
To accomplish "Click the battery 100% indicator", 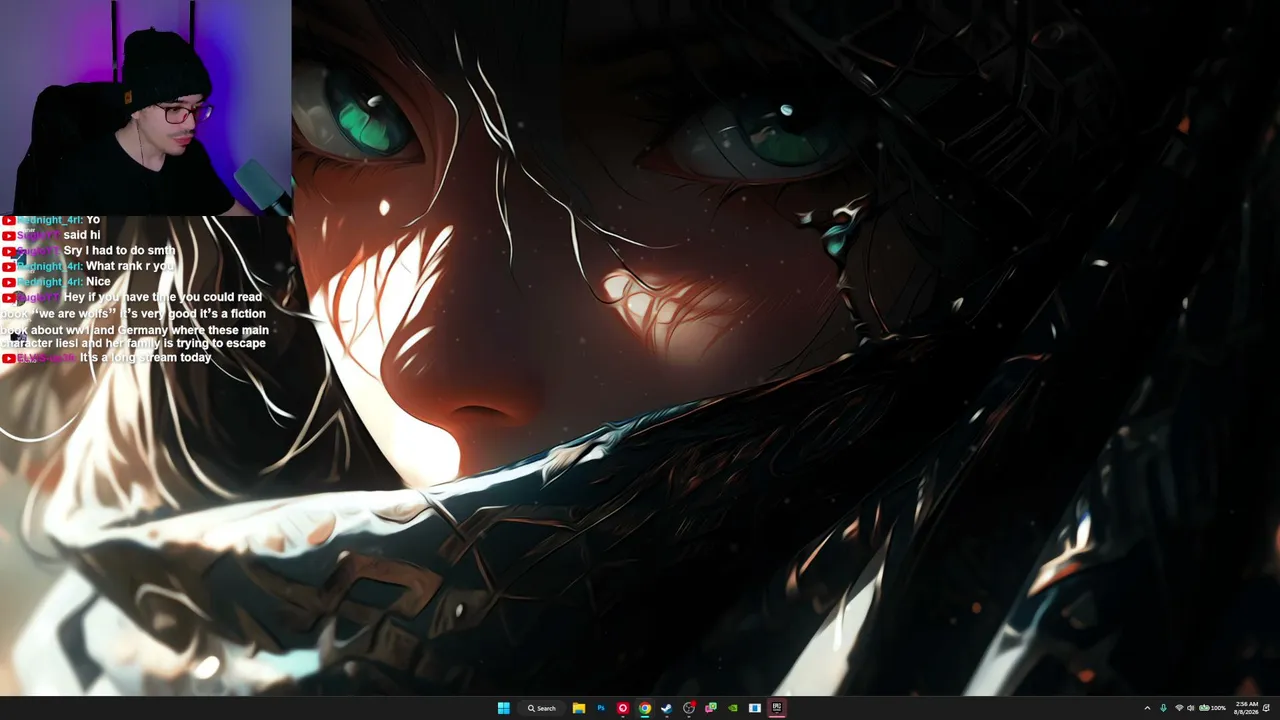I will 1213,708.
